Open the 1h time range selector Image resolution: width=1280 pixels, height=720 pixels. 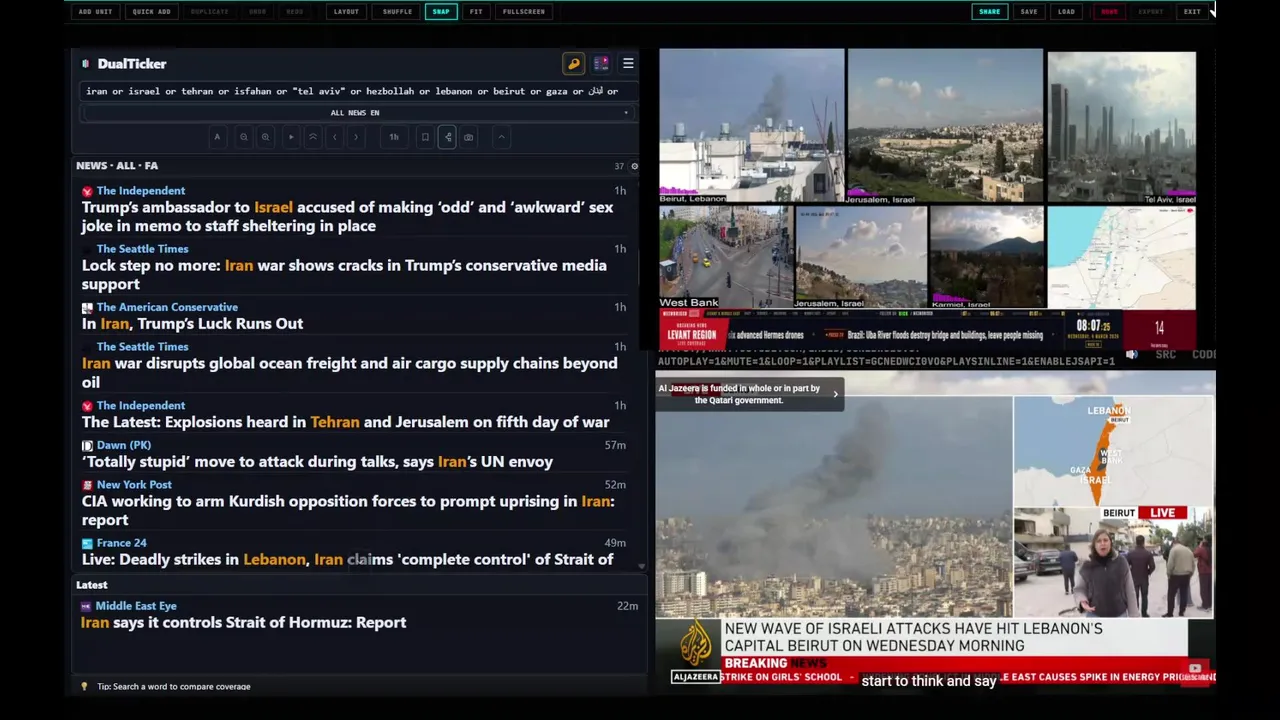394,137
